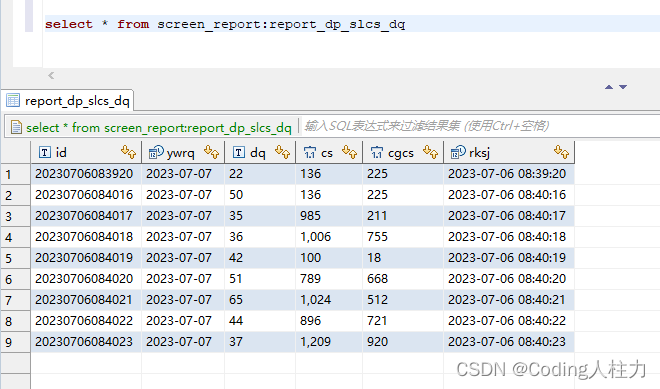Click cgcs cell with value 668

click(x=403, y=279)
